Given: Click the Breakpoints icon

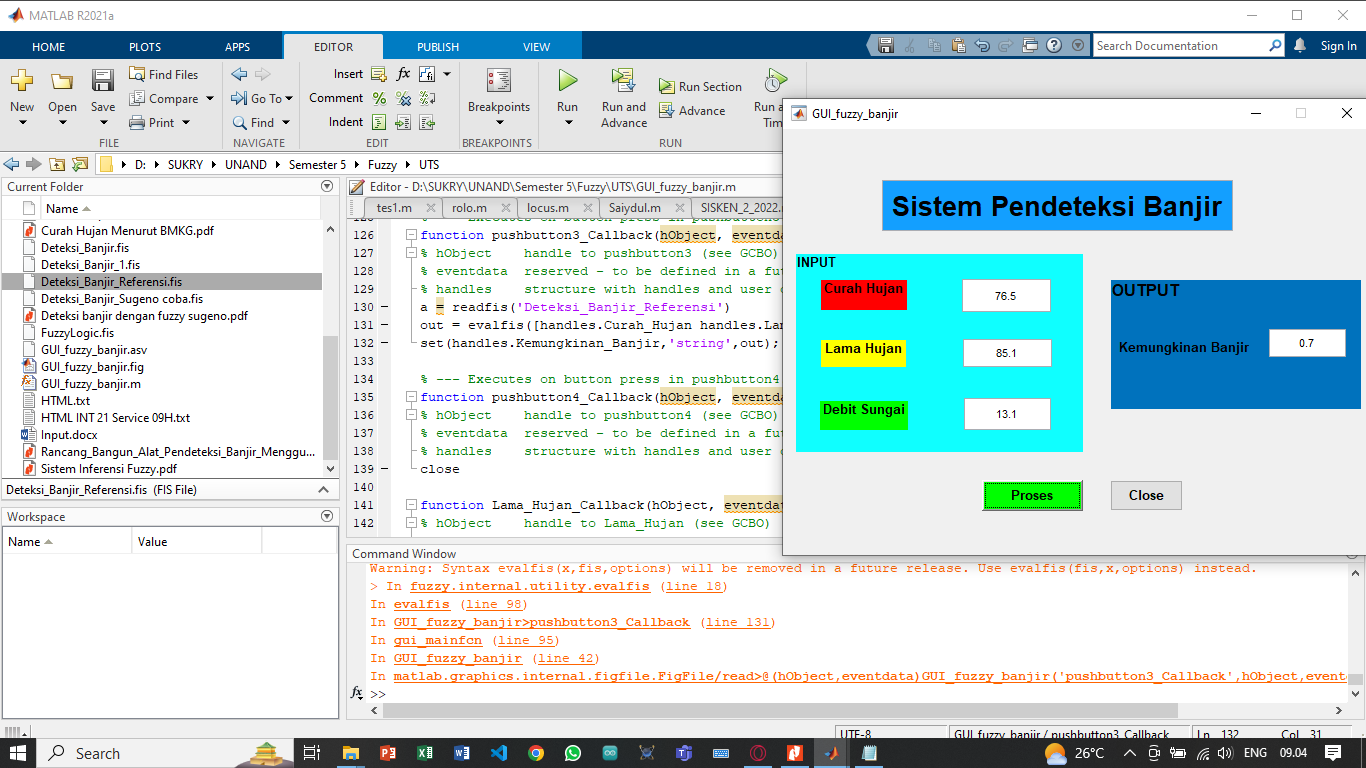Looking at the screenshot, I should tap(499, 81).
